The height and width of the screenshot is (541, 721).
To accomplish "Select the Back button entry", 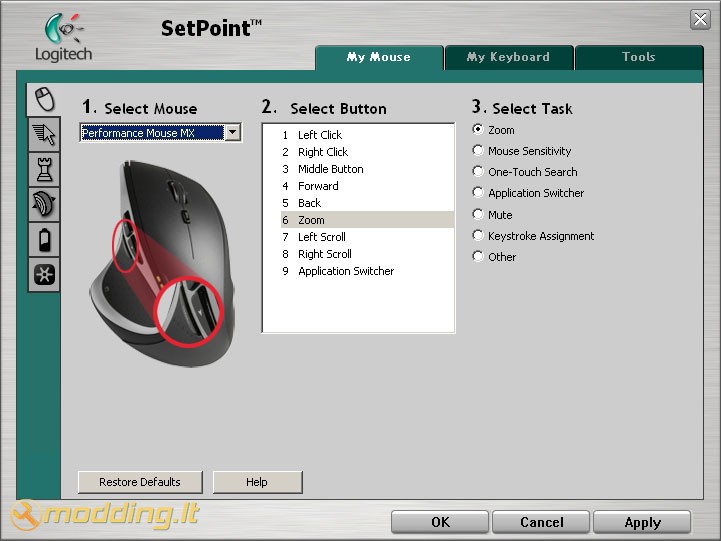I will pyautogui.click(x=367, y=203).
